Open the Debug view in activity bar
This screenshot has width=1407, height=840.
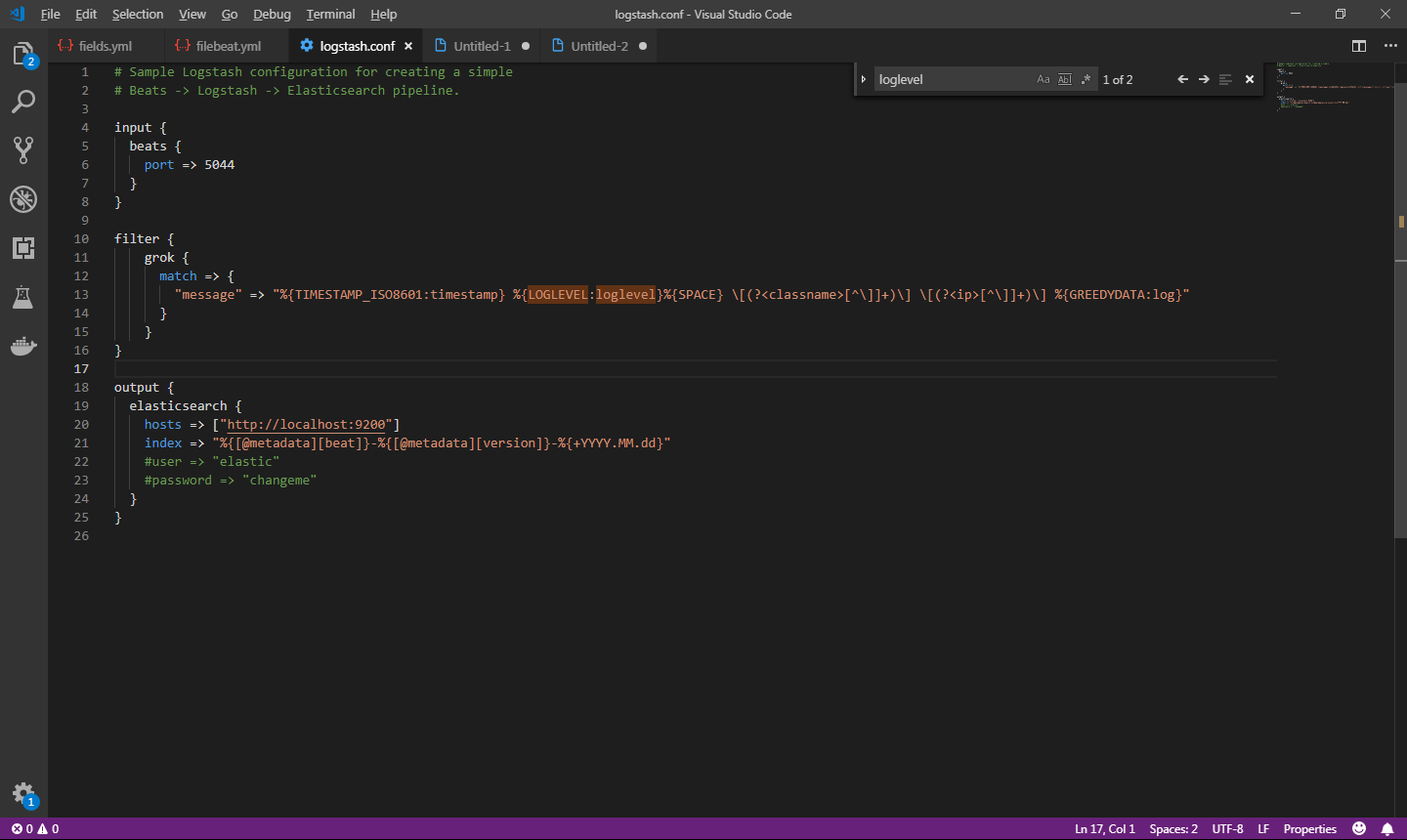(x=23, y=199)
